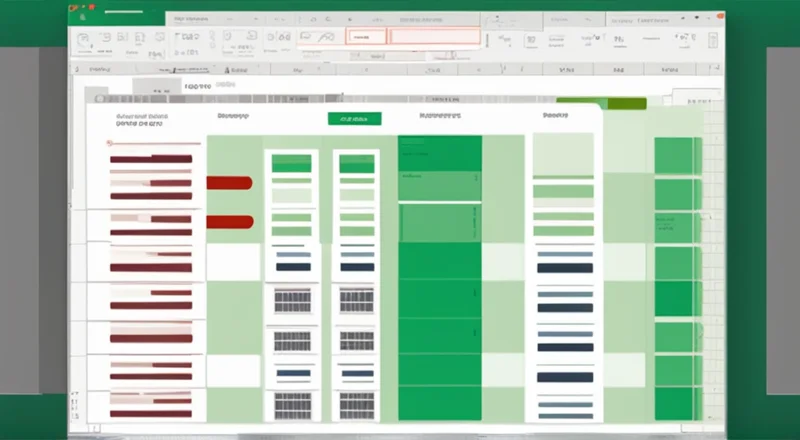The width and height of the screenshot is (800, 440).
Task: Click the first grid table icon in the second column
Action: tap(291, 299)
